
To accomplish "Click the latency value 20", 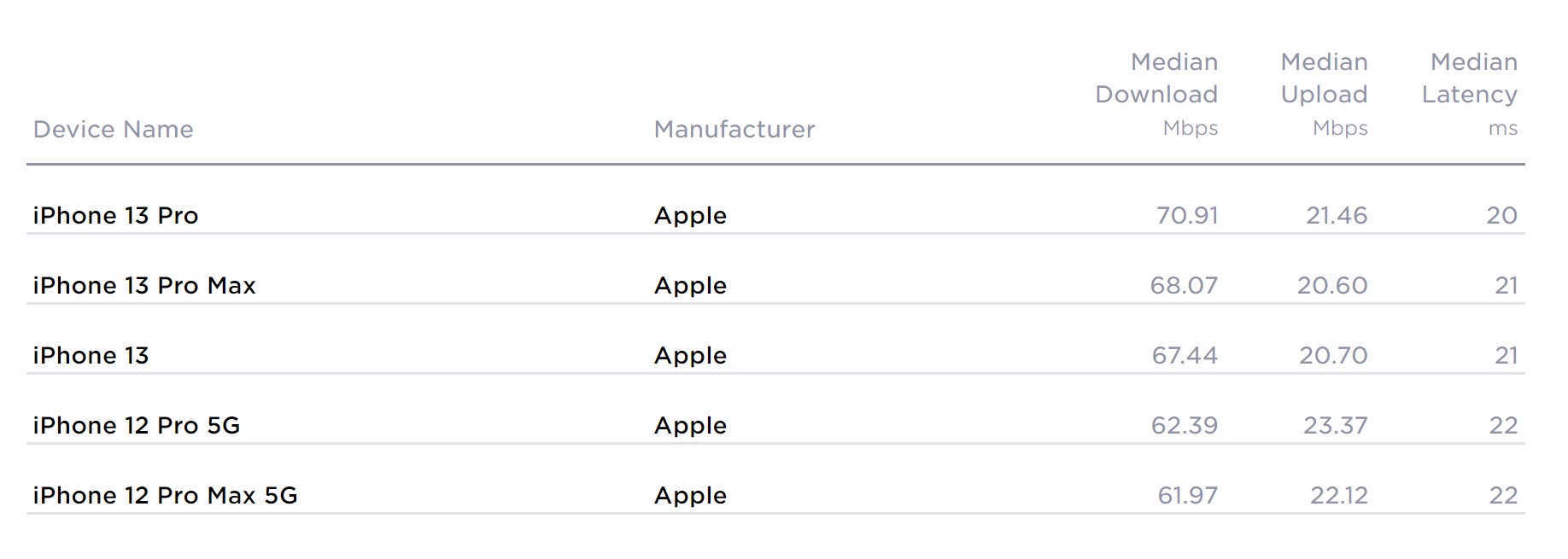I will pyautogui.click(x=1502, y=215).
